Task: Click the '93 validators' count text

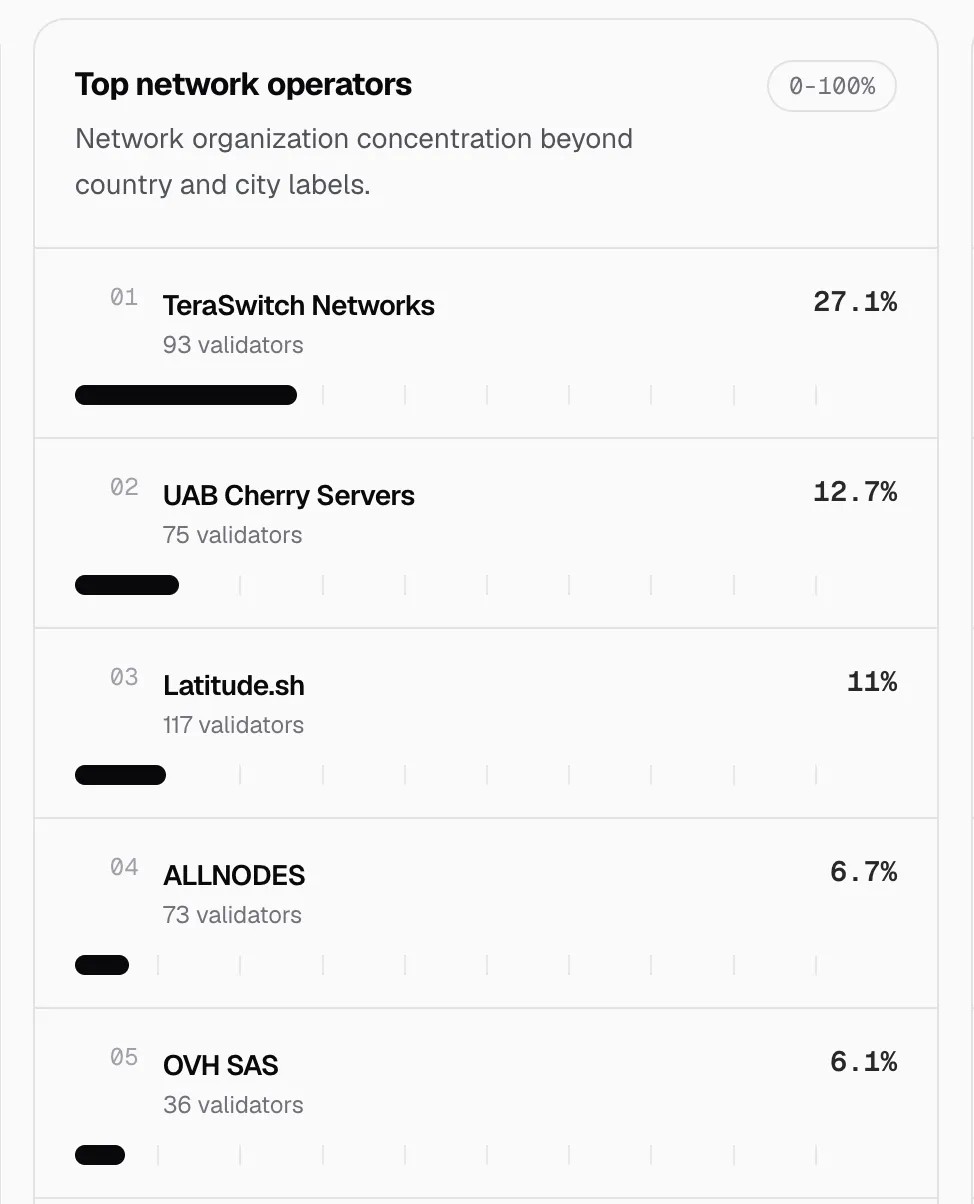Action: 233,345
